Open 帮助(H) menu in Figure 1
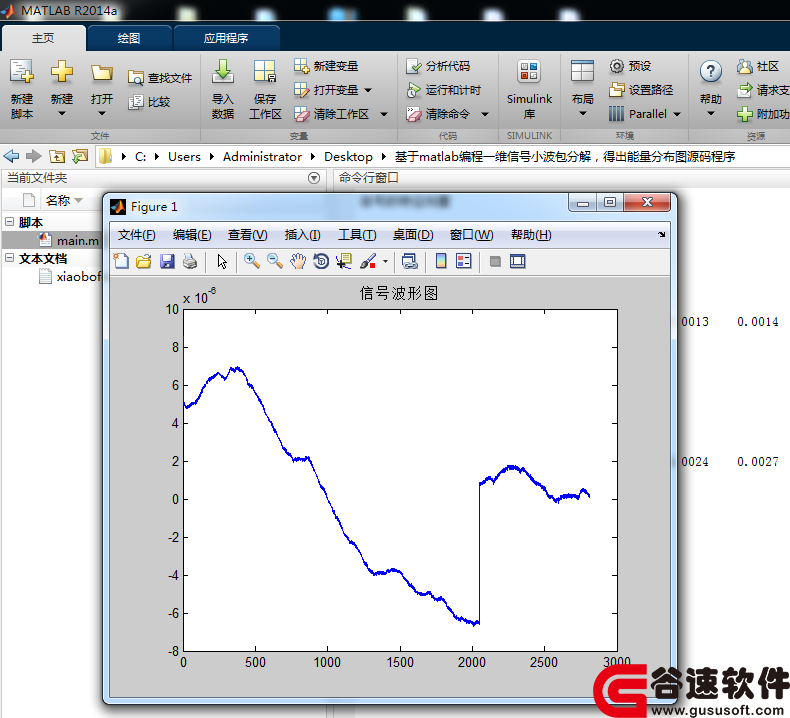The image size is (790, 718). pos(531,235)
